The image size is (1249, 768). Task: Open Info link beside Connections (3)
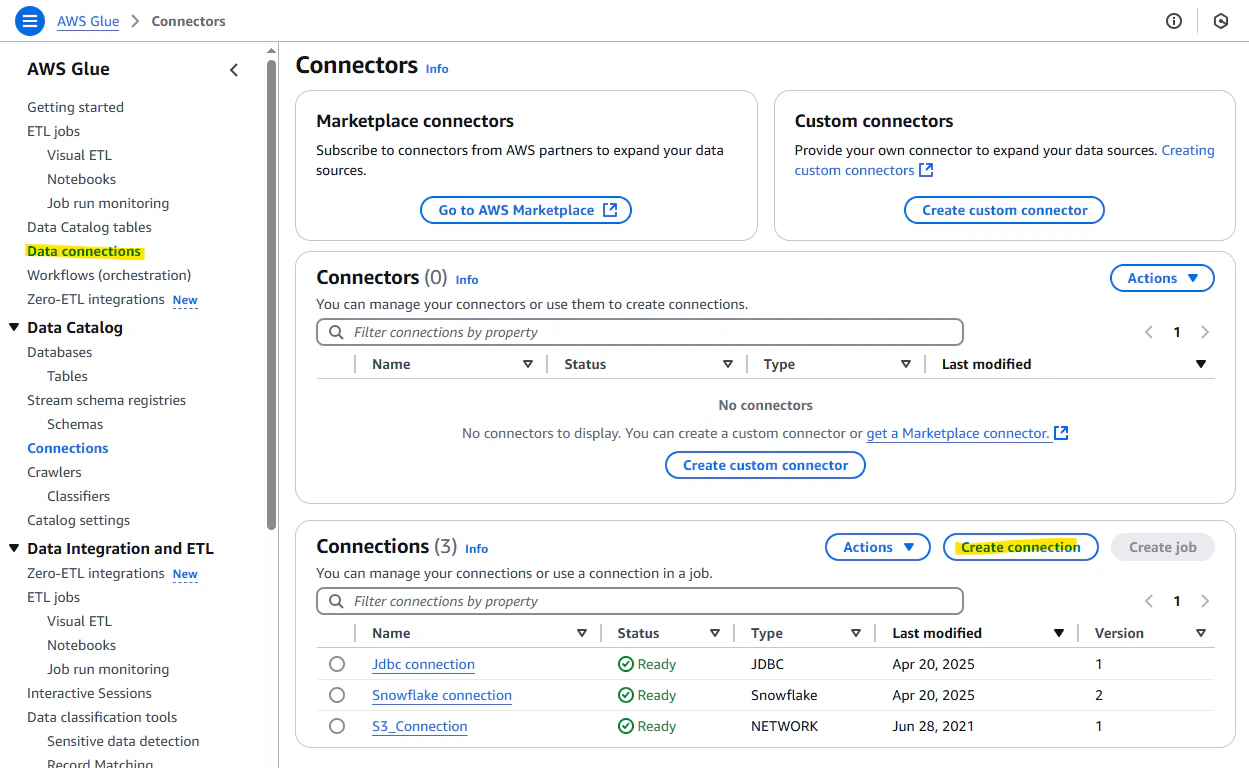(x=476, y=549)
